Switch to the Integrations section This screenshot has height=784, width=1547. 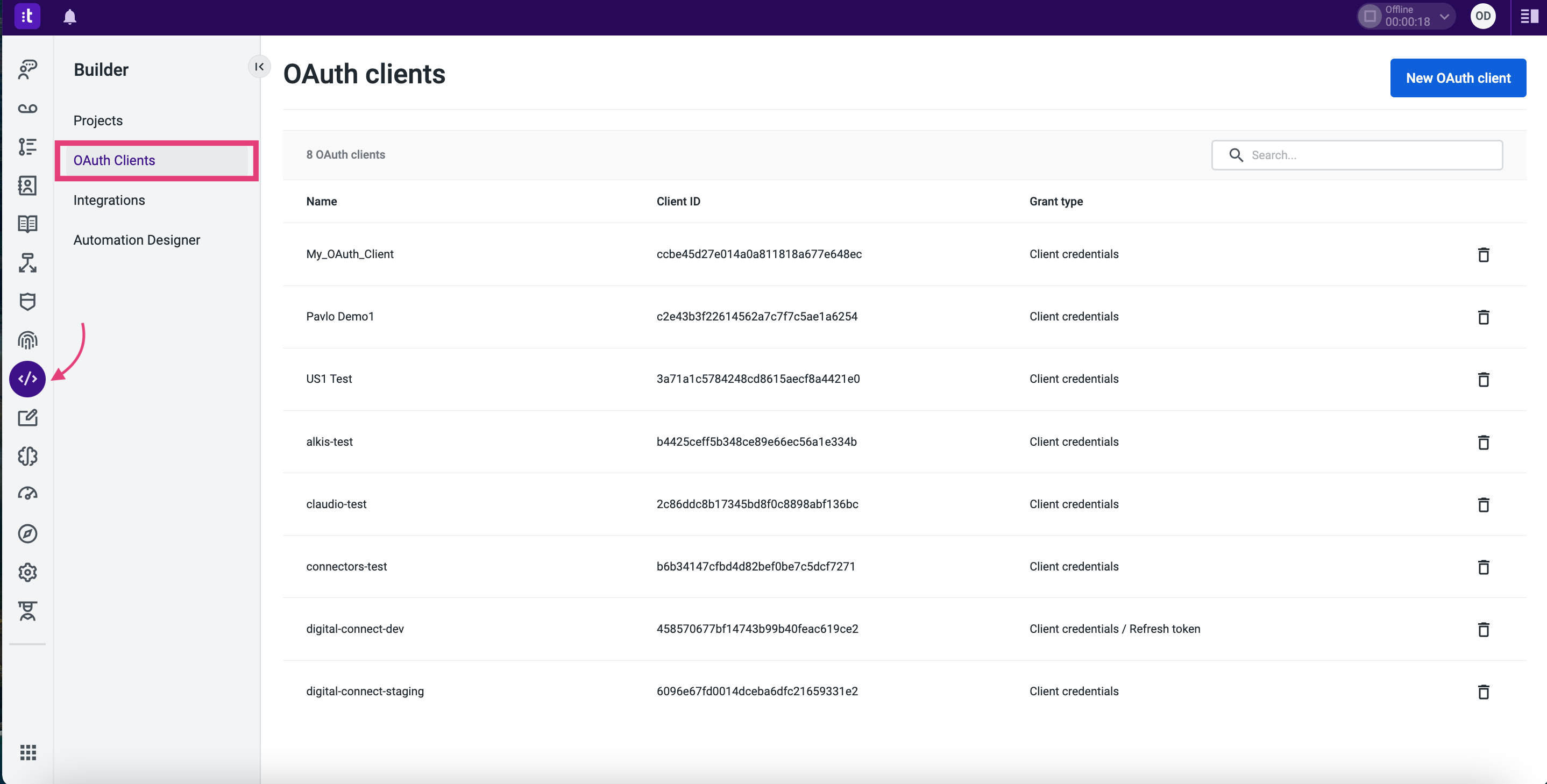pyautogui.click(x=109, y=200)
